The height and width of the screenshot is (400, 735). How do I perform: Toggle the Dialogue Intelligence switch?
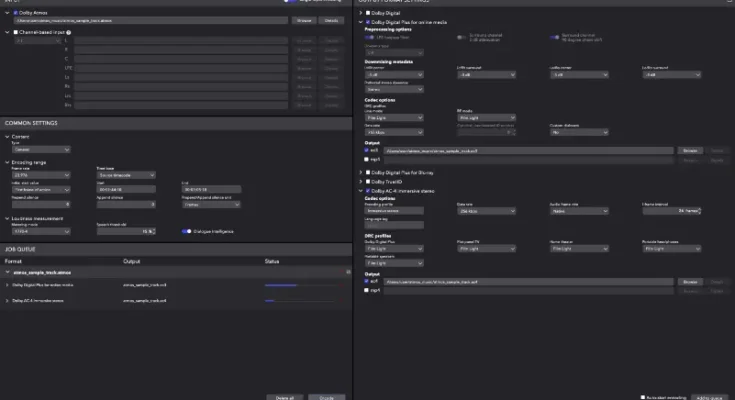187,229
